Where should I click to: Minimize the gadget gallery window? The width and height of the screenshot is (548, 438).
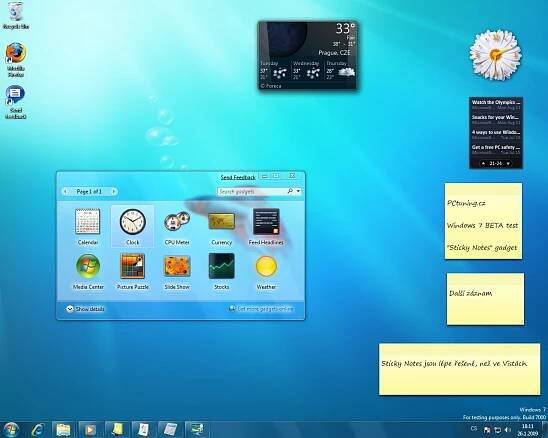(265, 176)
